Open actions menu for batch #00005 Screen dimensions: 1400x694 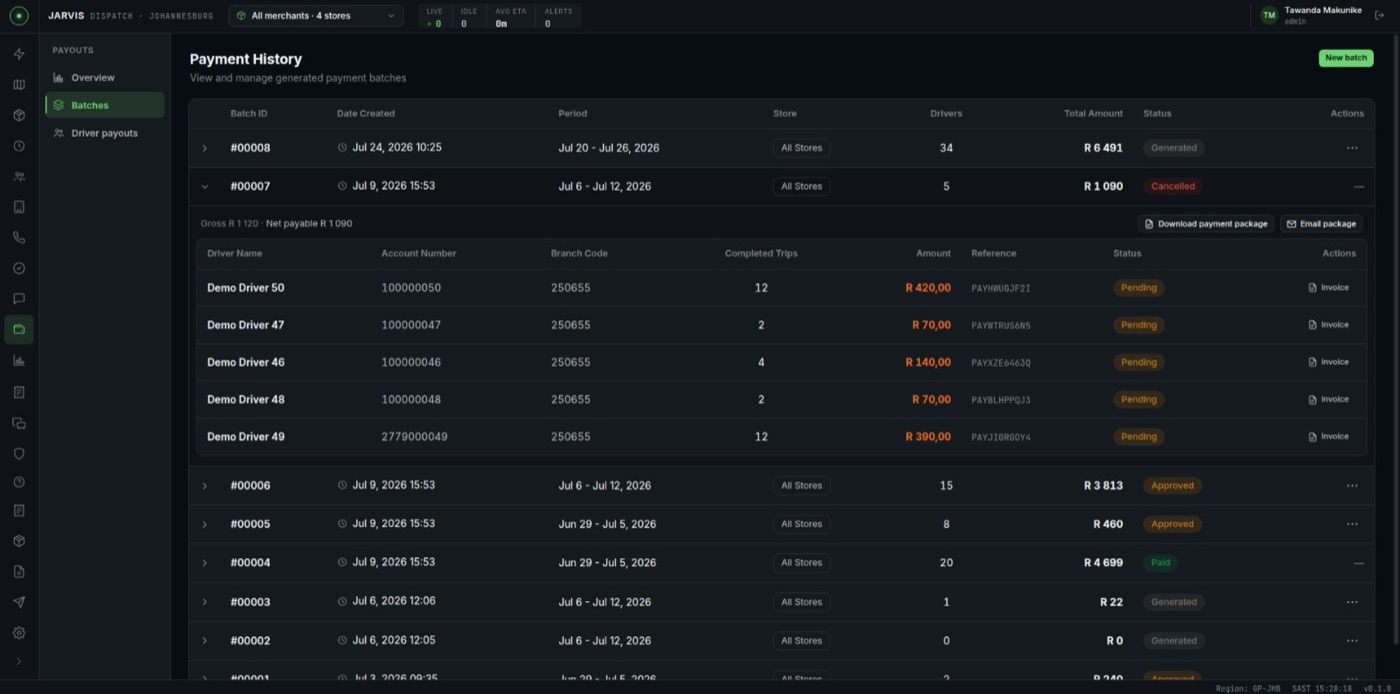click(x=1352, y=524)
